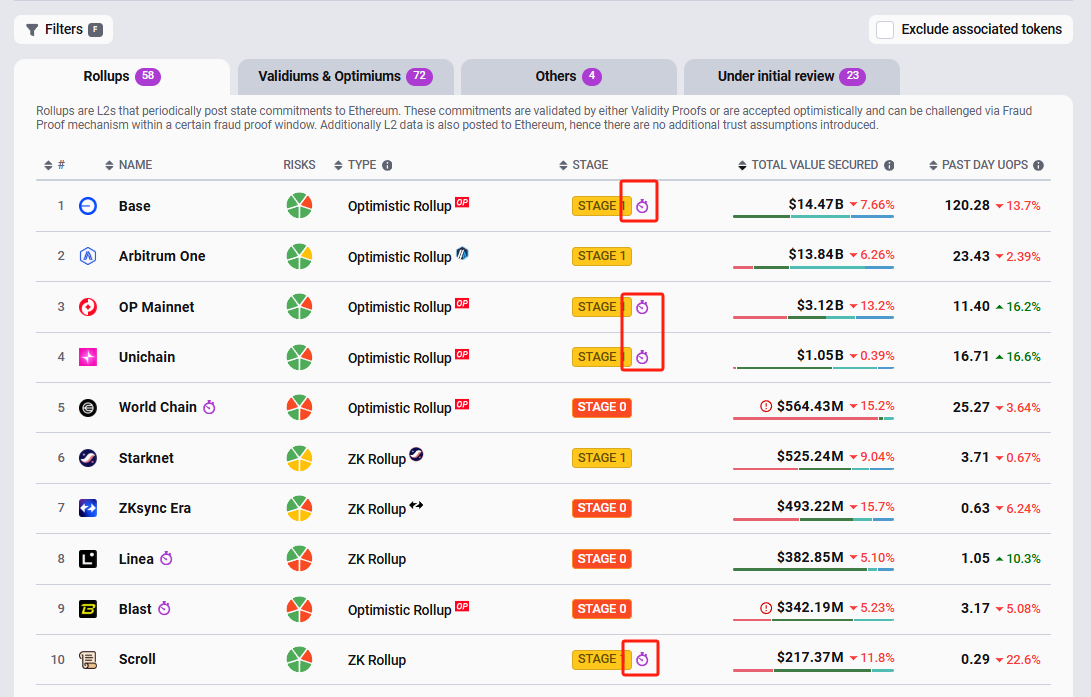1091x697 pixels.
Task: Open the Arbitrum One project page
Action: 162,256
